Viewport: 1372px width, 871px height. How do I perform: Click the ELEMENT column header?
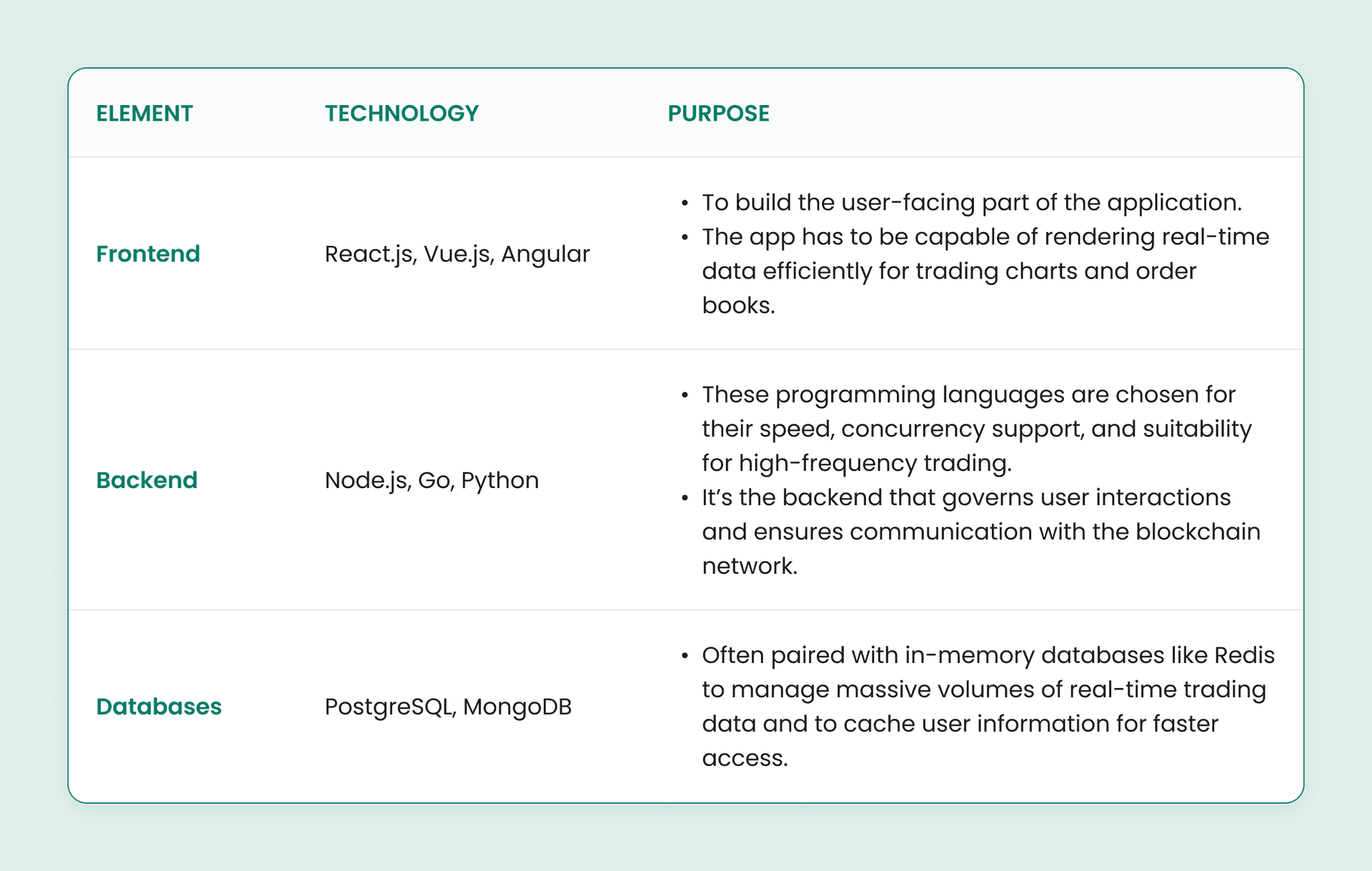click(x=144, y=113)
